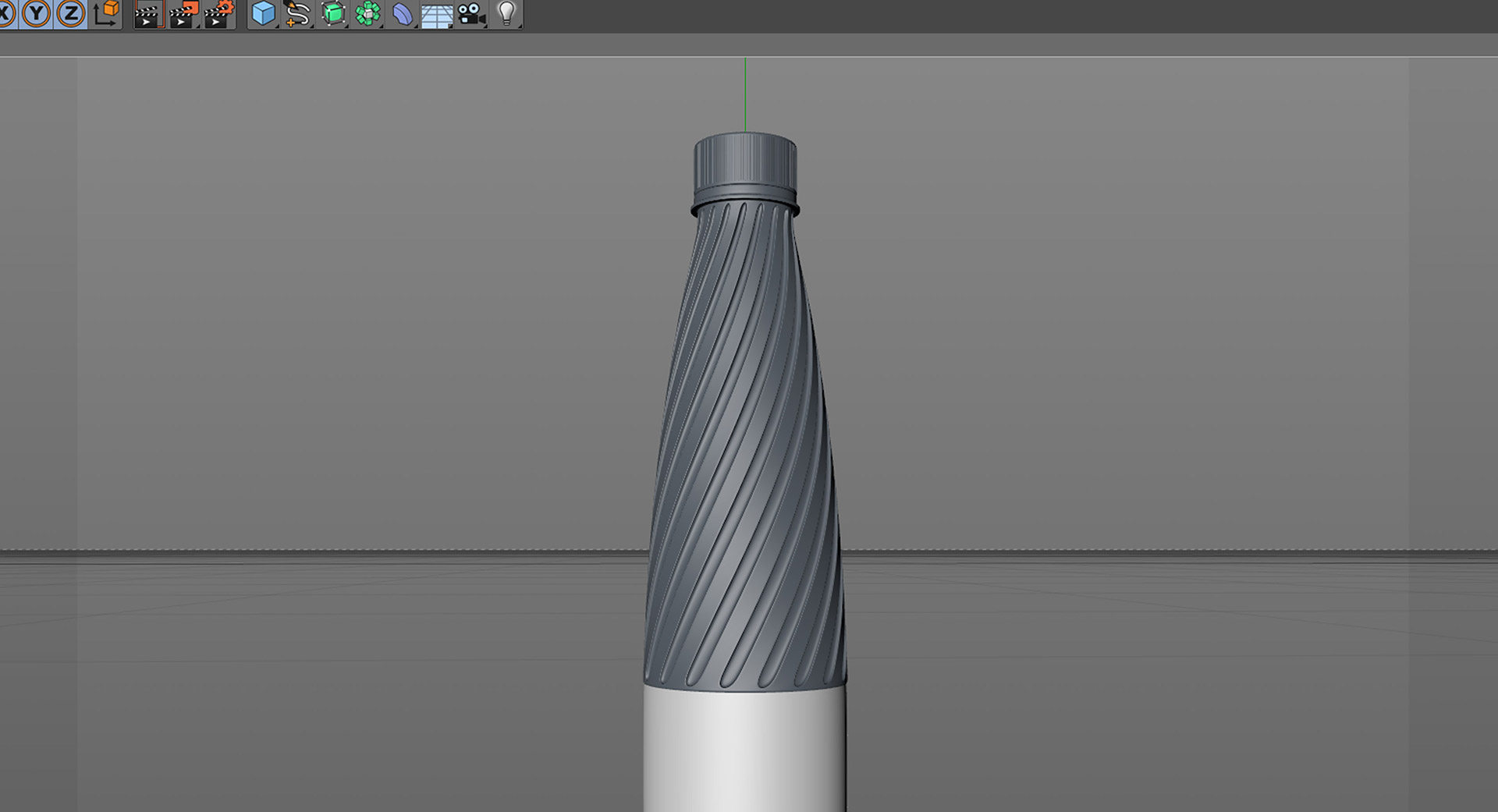The height and width of the screenshot is (812, 1498).
Task: Toggle the Y axis lock
Action: coord(36,13)
